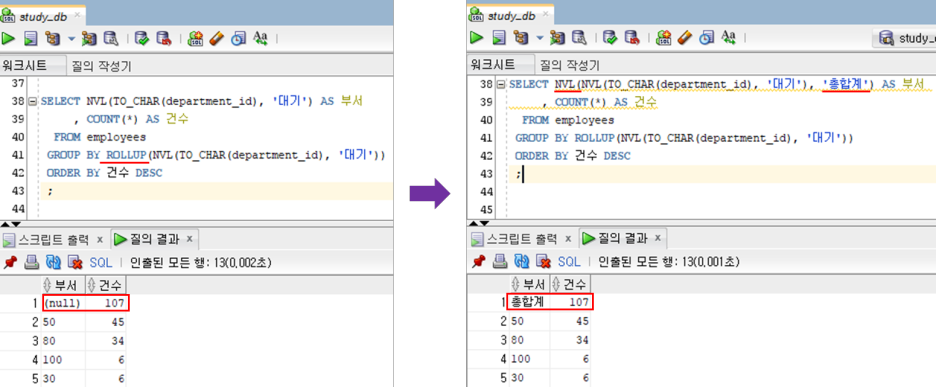The image size is (936, 387).
Task: Click Refresh icon in right results toolbar
Action: coord(522,262)
